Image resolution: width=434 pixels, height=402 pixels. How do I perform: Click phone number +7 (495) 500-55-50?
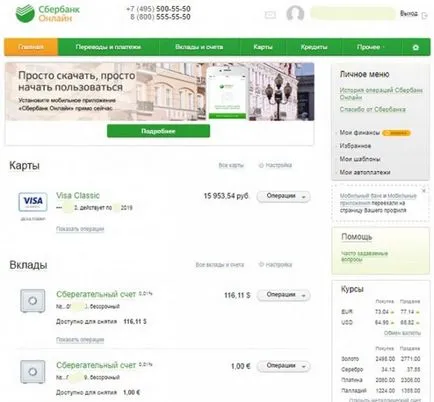(158, 9)
